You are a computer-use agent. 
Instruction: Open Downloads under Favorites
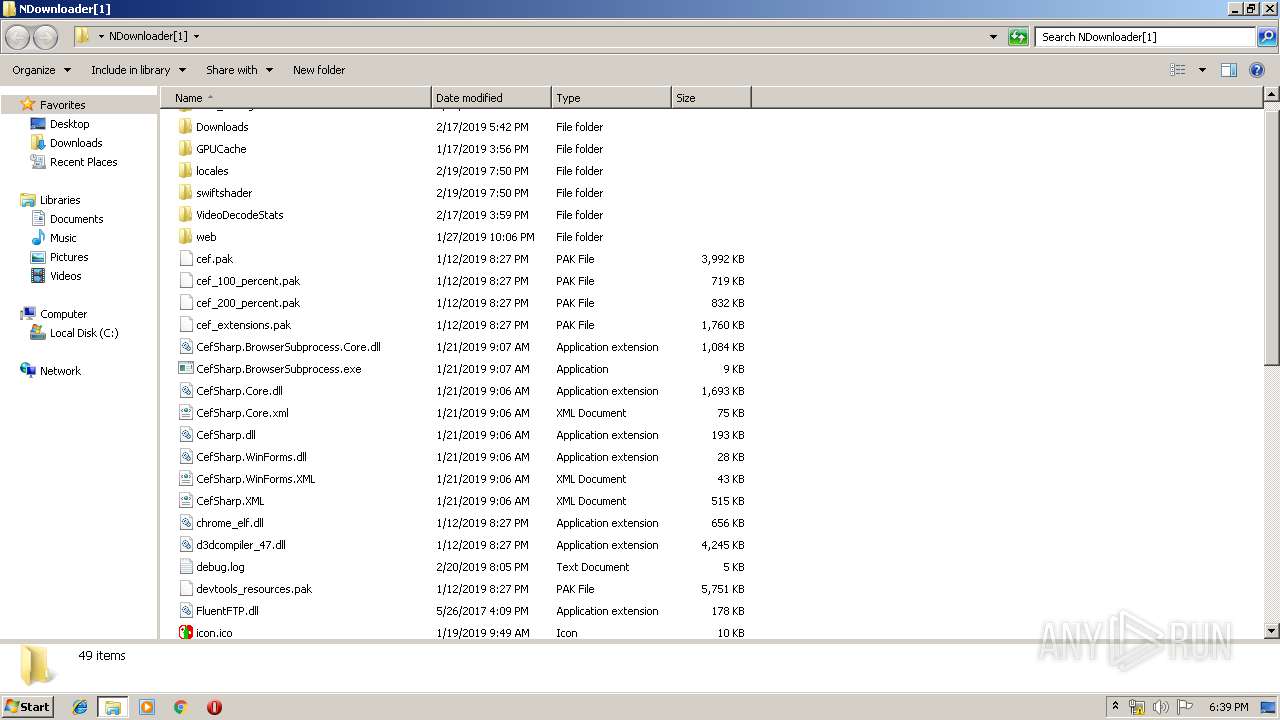tap(76, 143)
